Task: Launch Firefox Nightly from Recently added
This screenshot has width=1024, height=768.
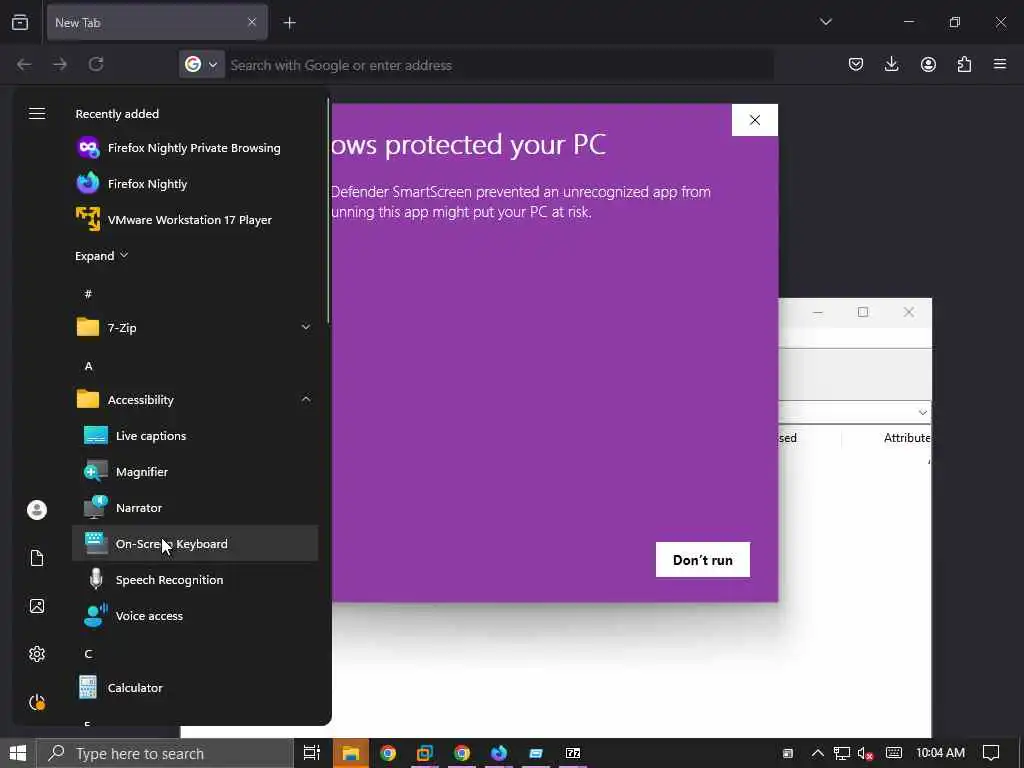Action: 195,184
